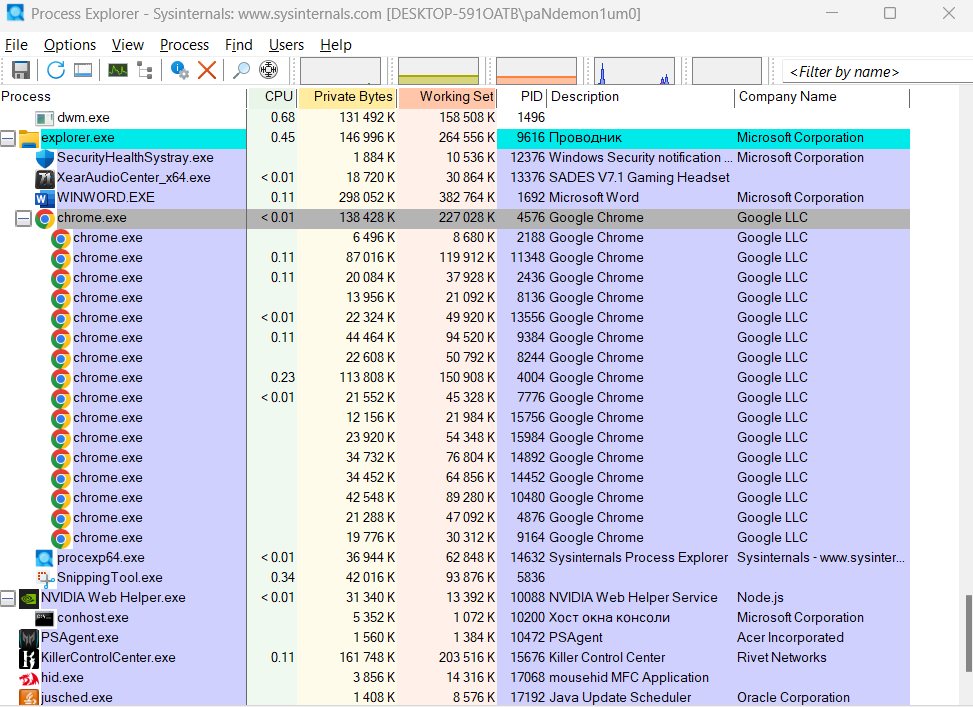Click the explorer.exe folder icon
Viewport: 973px width, 707px height.
(29, 138)
